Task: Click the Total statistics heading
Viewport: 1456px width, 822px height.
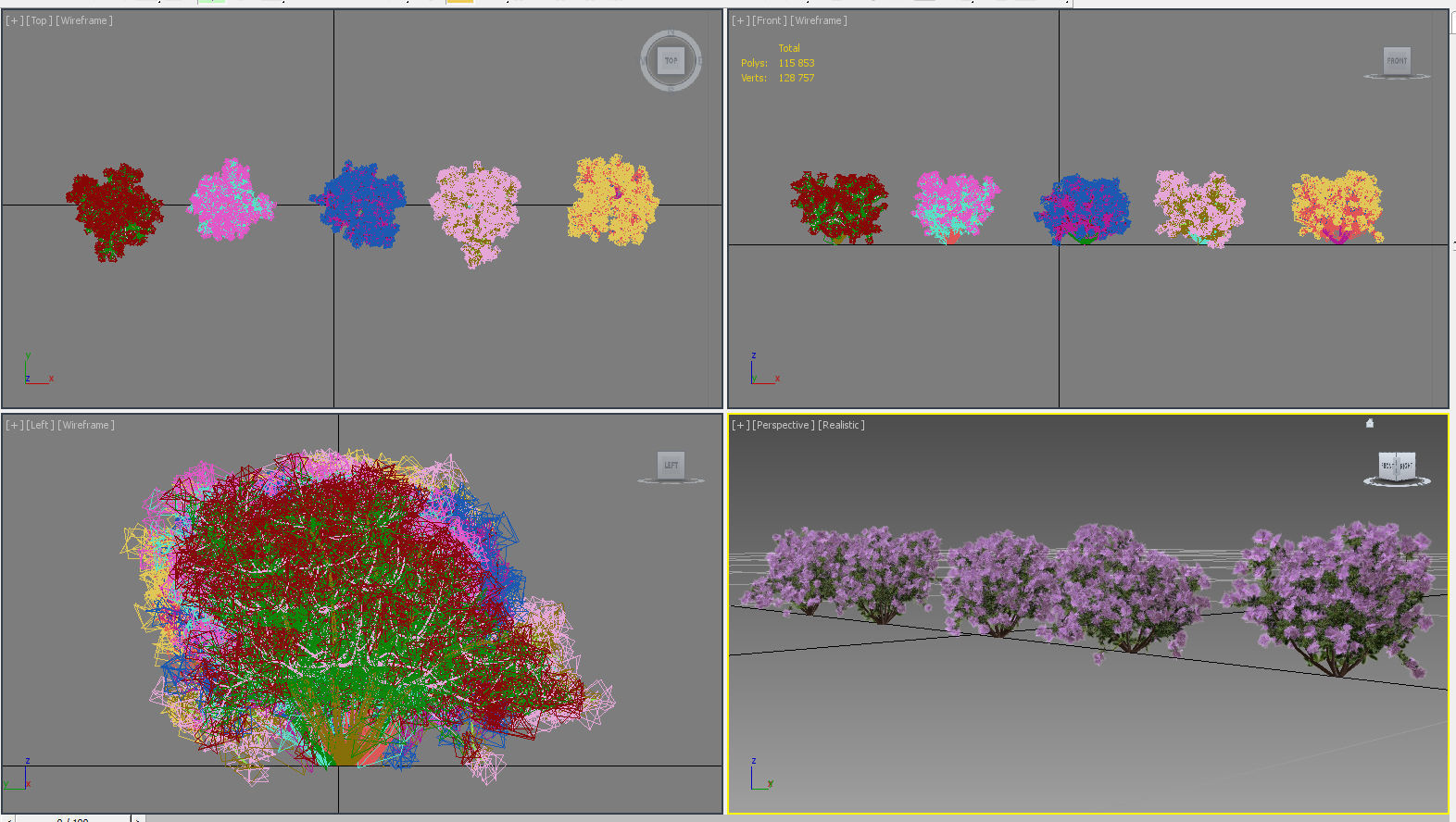Action: (x=789, y=48)
